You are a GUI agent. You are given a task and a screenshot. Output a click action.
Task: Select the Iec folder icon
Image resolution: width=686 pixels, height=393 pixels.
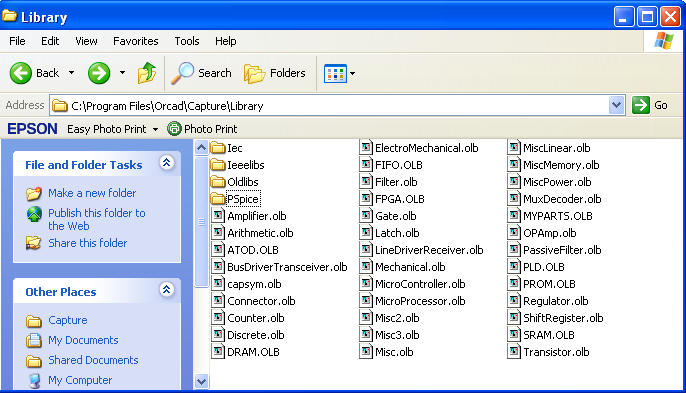tap(217, 147)
